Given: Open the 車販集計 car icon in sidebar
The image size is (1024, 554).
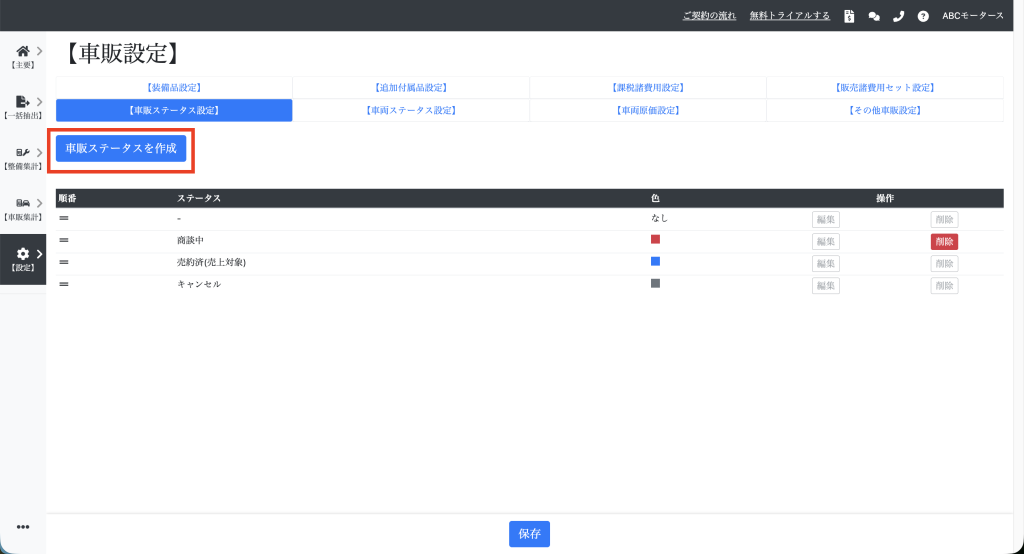Looking at the screenshot, I should coord(22,204).
